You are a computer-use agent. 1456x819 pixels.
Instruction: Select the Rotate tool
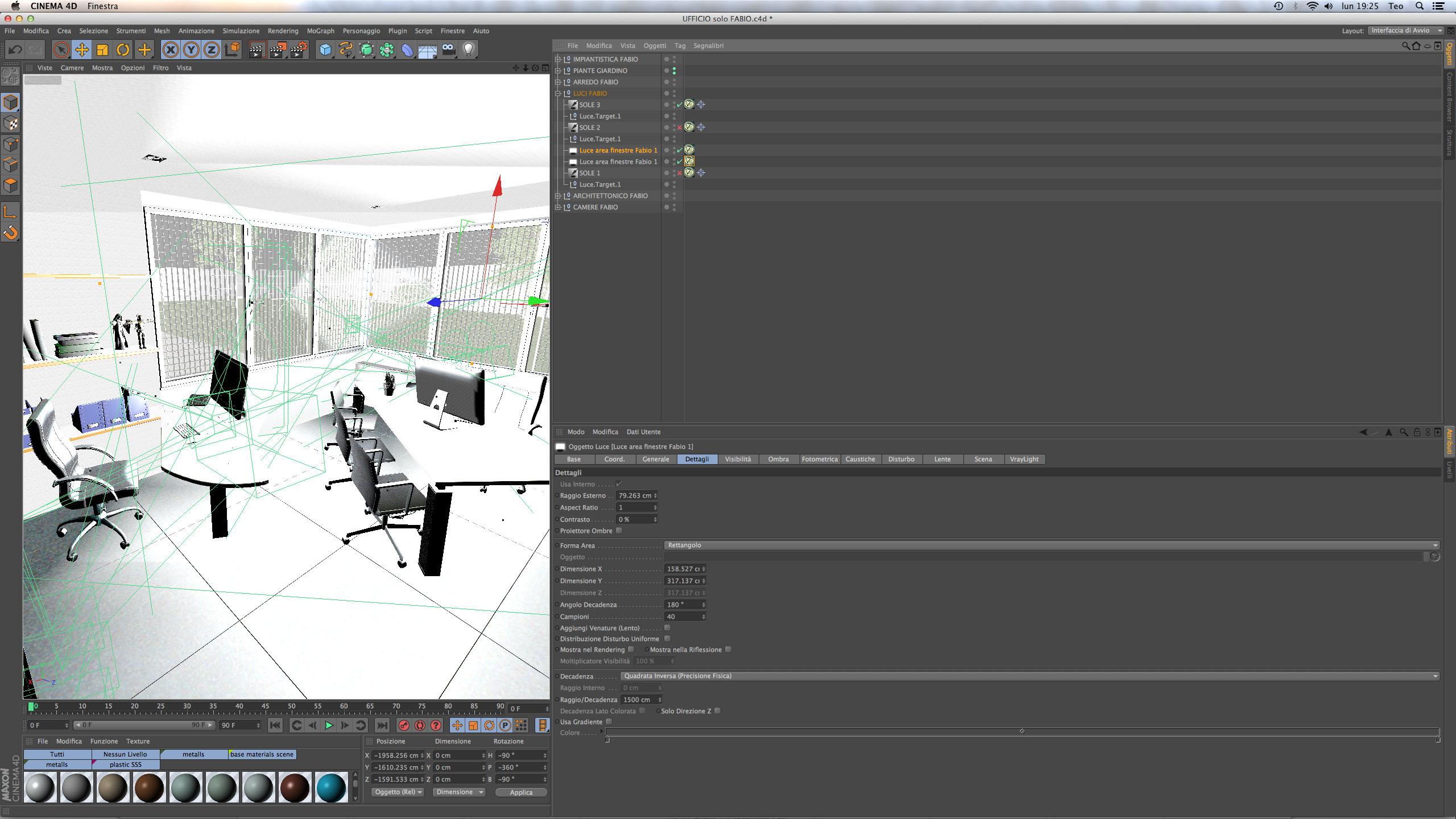[x=123, y=50]
